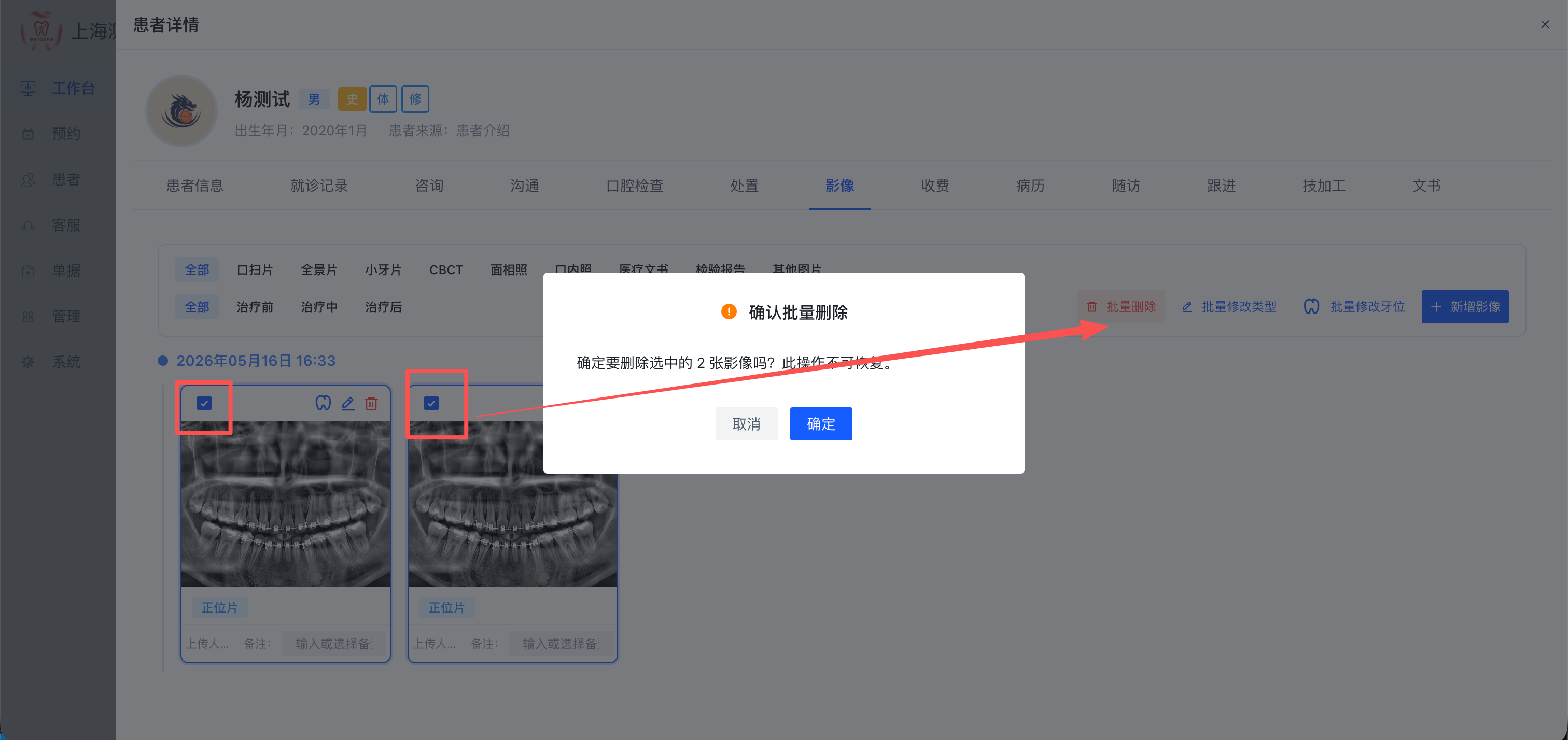
Task: Open 预约 in the sidebar
Action: click(58, 134)
